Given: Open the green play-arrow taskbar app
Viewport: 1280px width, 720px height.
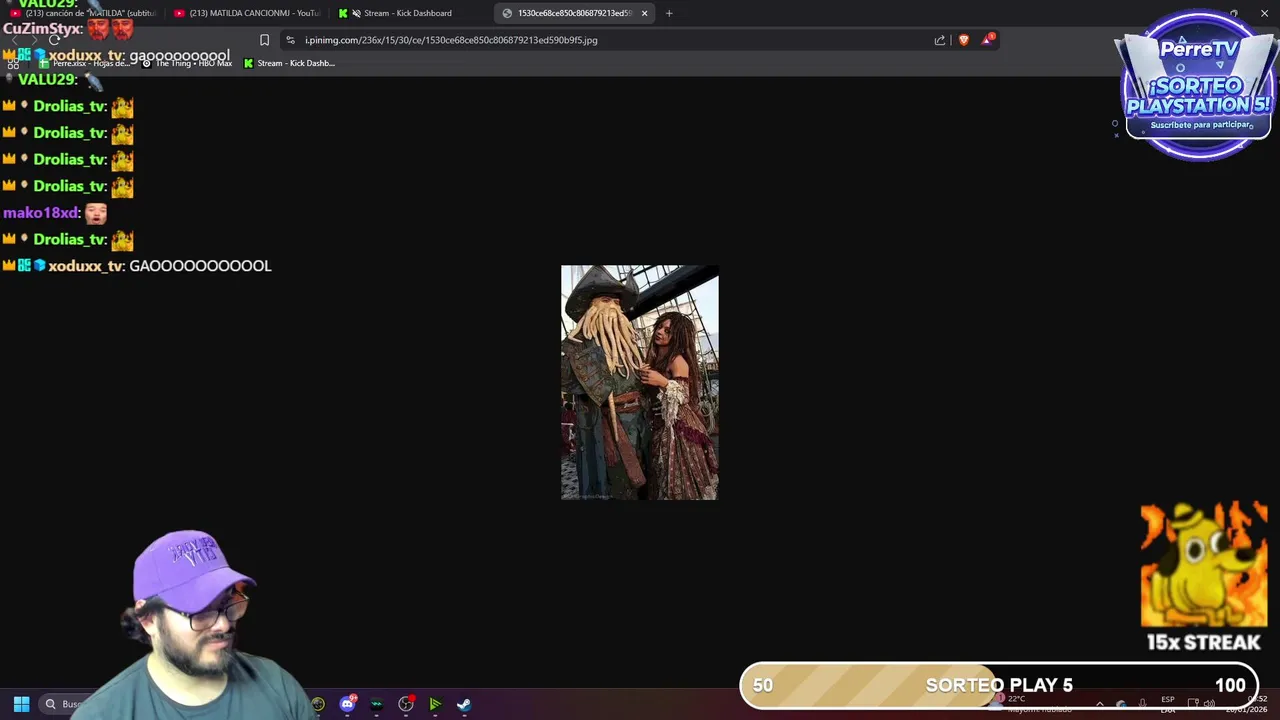Looking at the screenshot, I should click(435, 704).
